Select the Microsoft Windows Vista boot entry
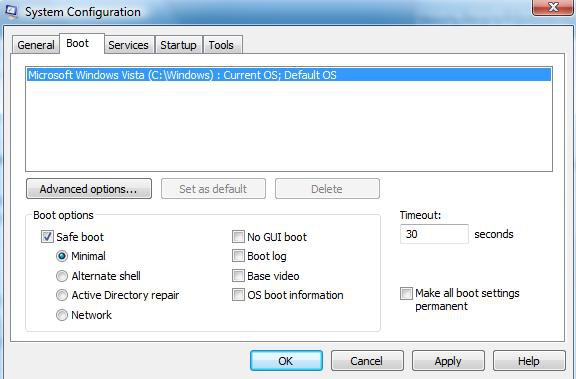The image size is (576, 379). 289,75
